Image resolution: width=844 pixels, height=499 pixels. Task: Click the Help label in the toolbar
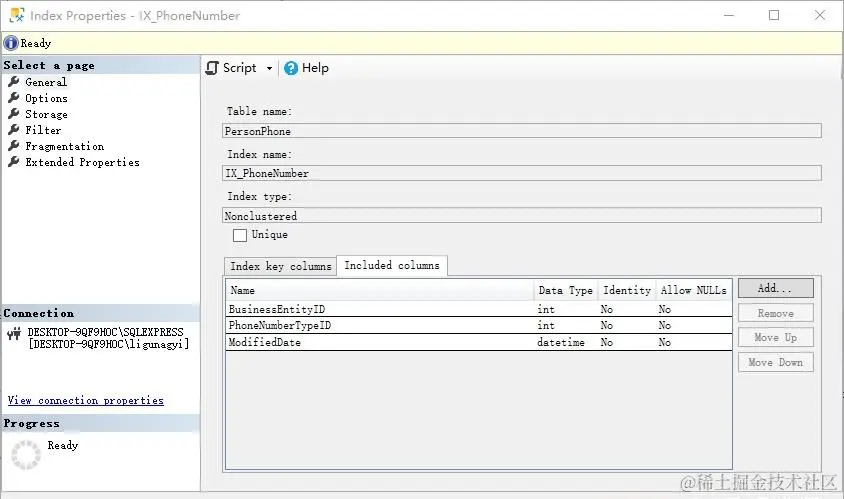click(x=315, y=68)
